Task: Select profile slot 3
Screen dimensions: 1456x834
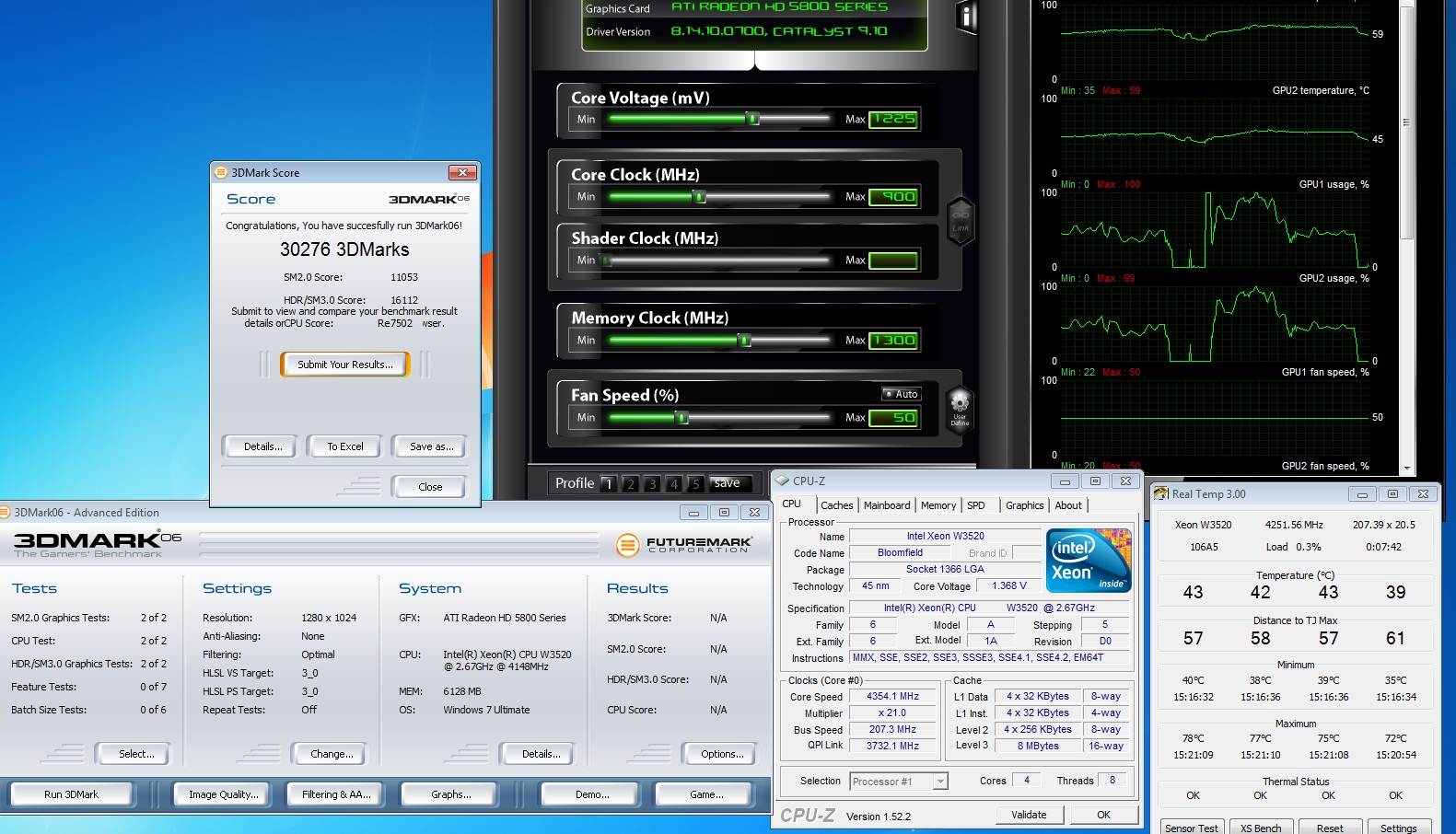Action: click(652, 483)
